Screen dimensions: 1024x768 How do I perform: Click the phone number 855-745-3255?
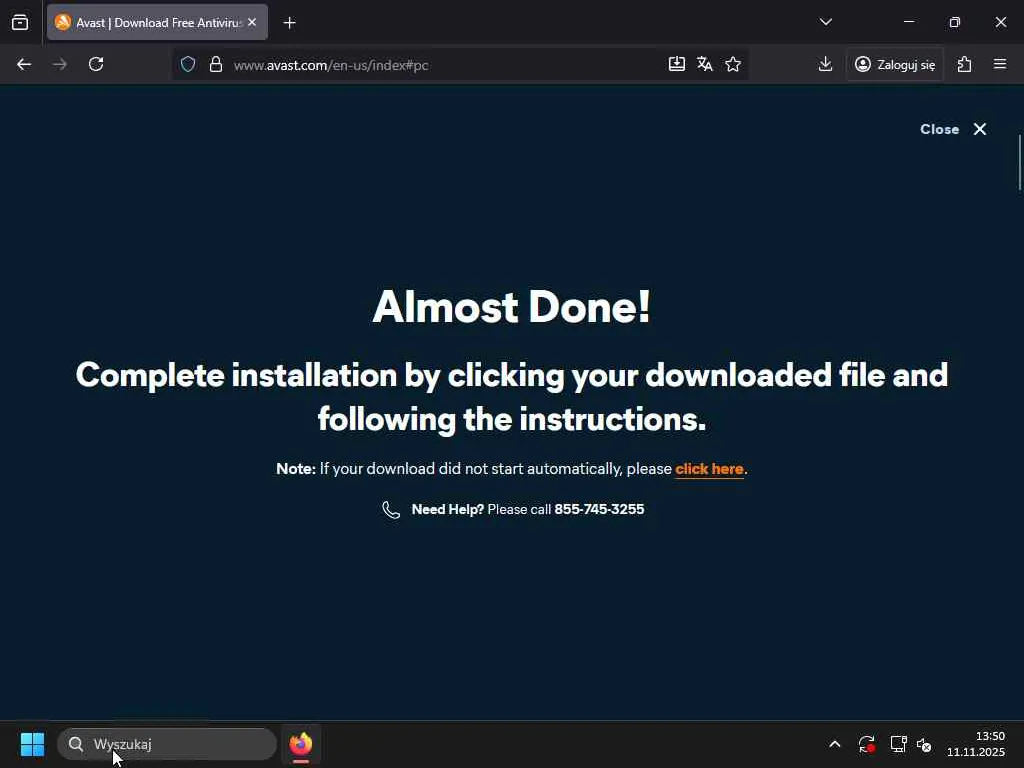point(599,509)
